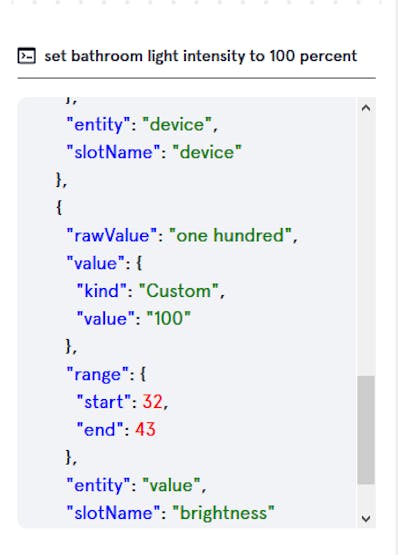The height and width of the screenshot is (555, 398).
Task: Click the scrollbar down arrow
Action: [x=366, y=519]
